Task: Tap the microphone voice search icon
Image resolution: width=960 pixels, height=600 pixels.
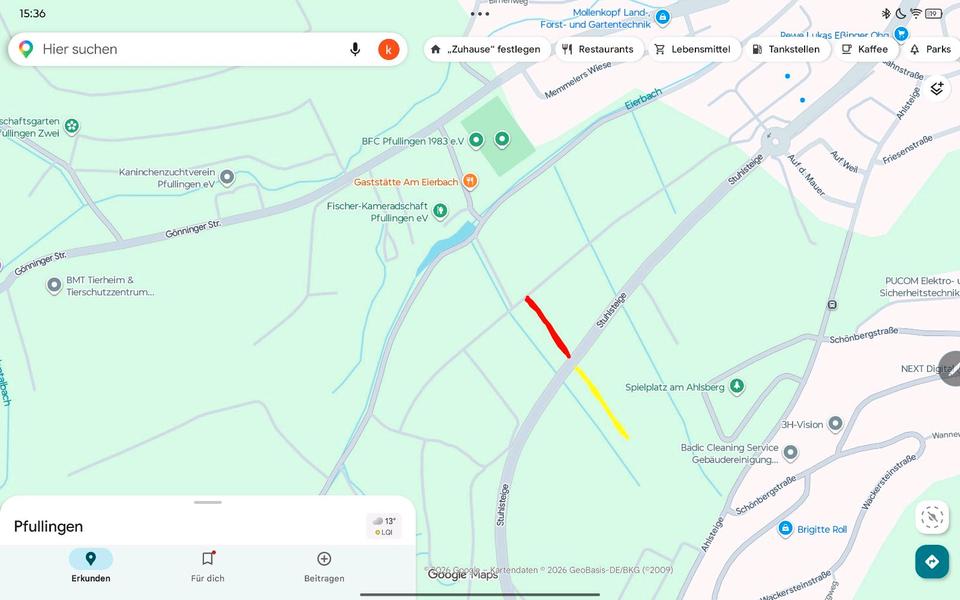Action: (x=355, y=49)
